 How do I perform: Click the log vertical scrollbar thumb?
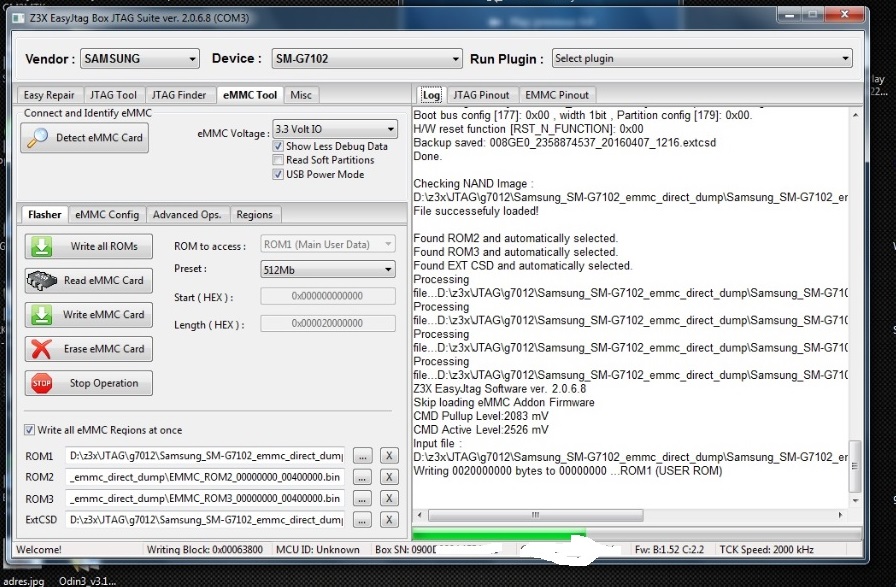(x=855, y=466)
